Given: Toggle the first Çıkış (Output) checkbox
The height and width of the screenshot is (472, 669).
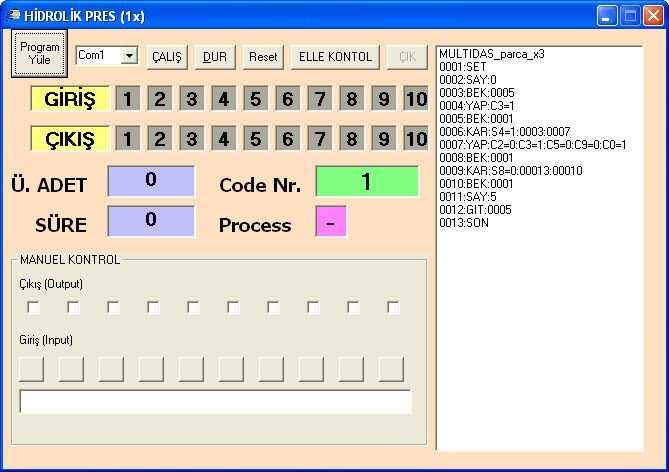Looking at the screenshot, I should pos(33,308).
